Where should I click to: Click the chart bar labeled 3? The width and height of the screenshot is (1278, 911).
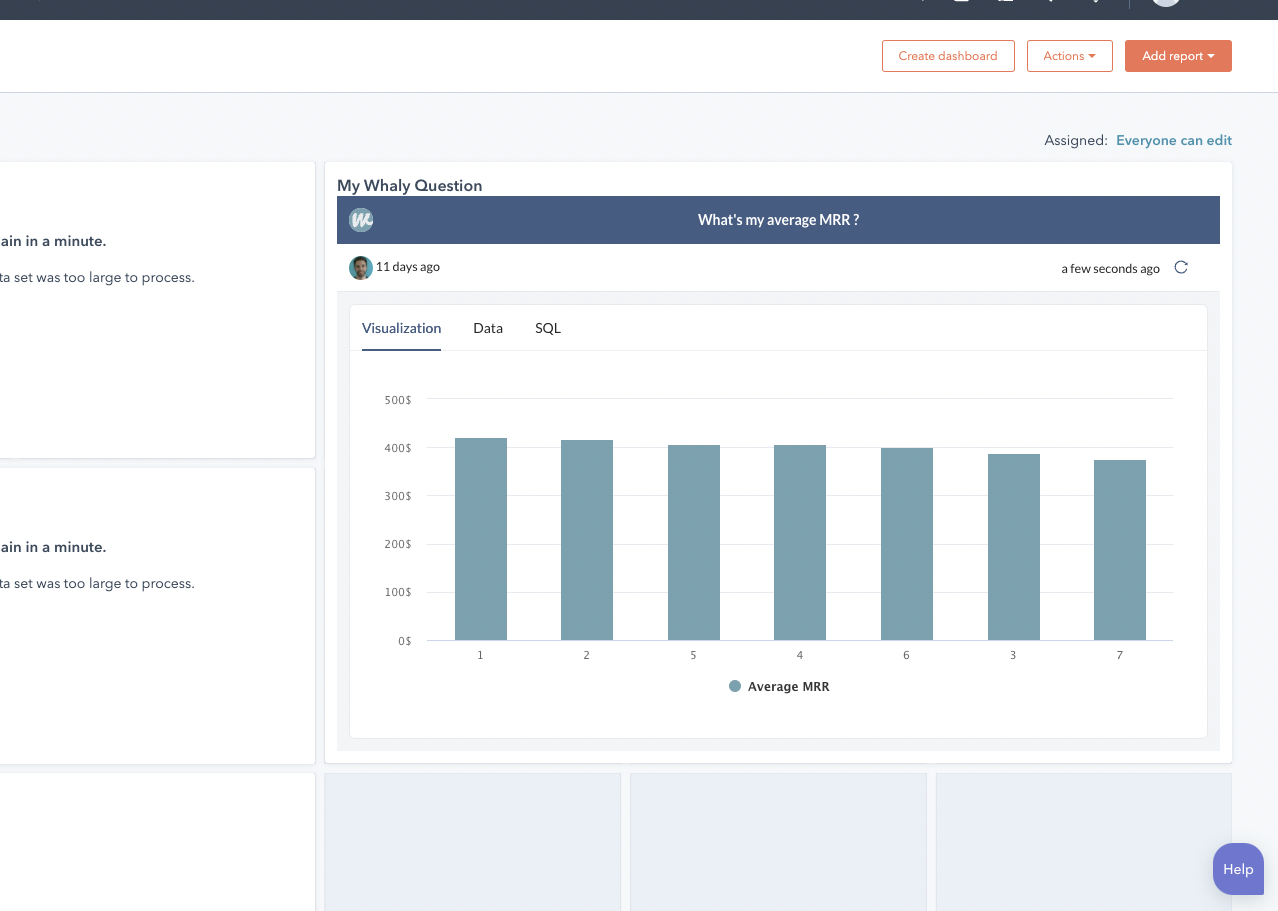[1013, 547]
